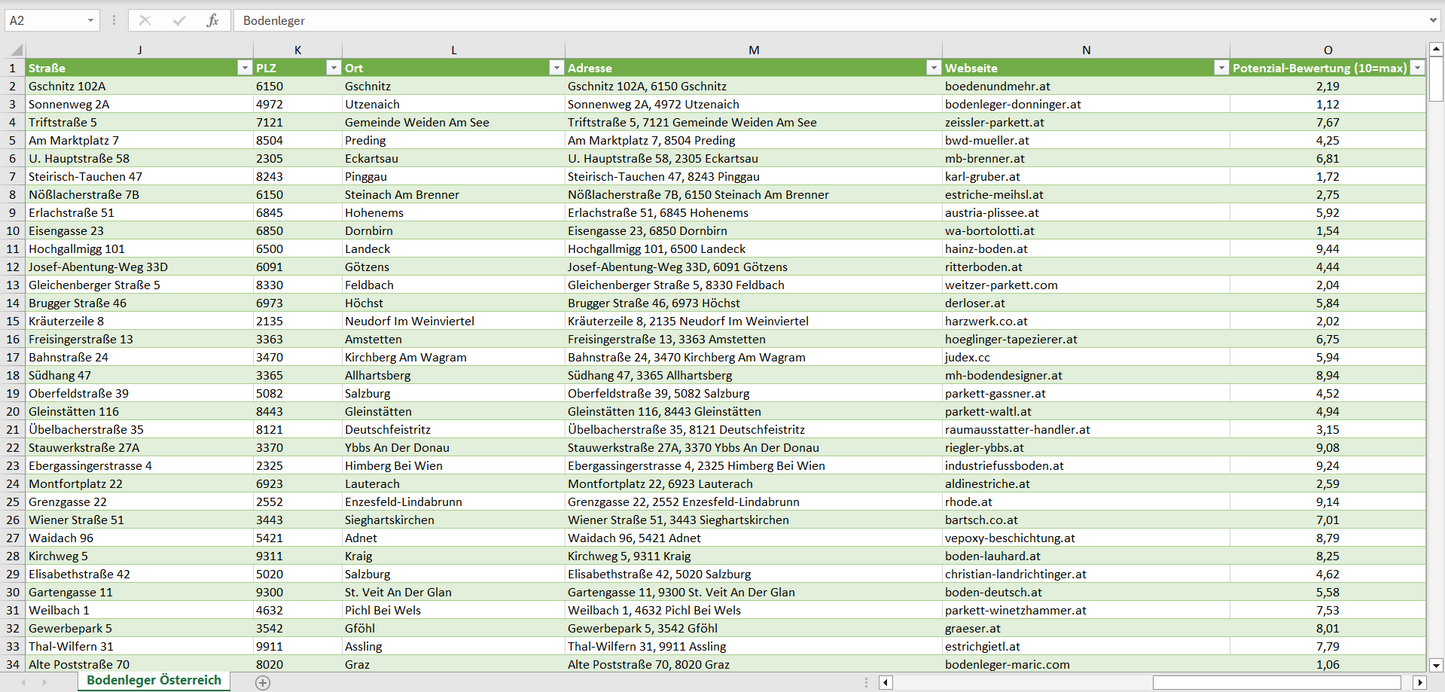This screenshot has width=1445, height=692.
Task: Expand the formula bar with chevron
Action: pyautogui.click(x=1434, y=20)
